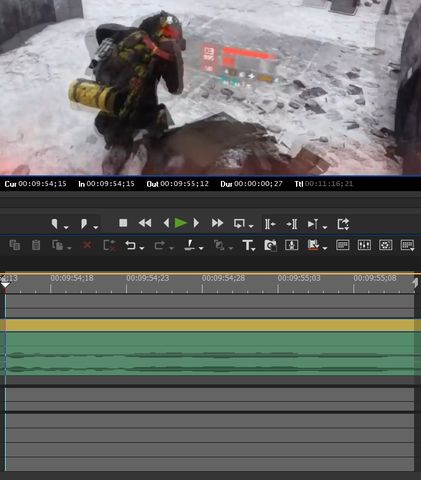Open the default transition dropdown arrow

point(231,248)
